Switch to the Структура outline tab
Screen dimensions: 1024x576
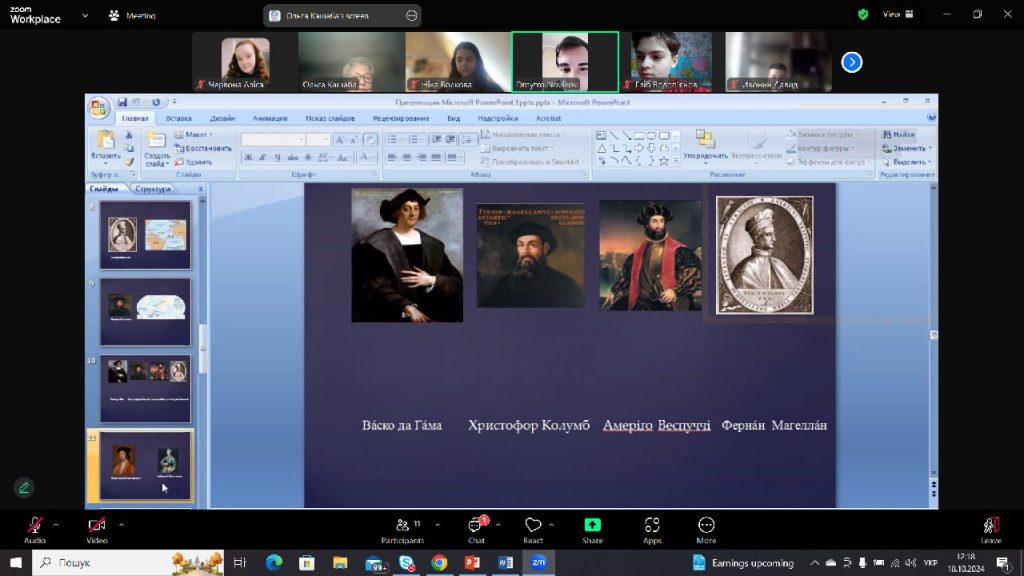coord(153,189)
